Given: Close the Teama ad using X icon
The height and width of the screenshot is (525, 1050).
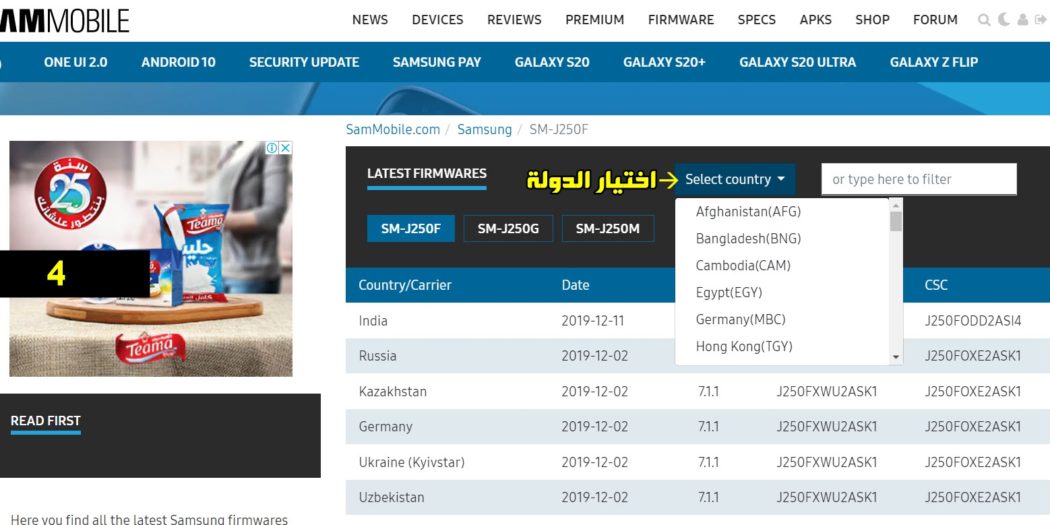Looking at the screenshot, I should tap(285, 148).
